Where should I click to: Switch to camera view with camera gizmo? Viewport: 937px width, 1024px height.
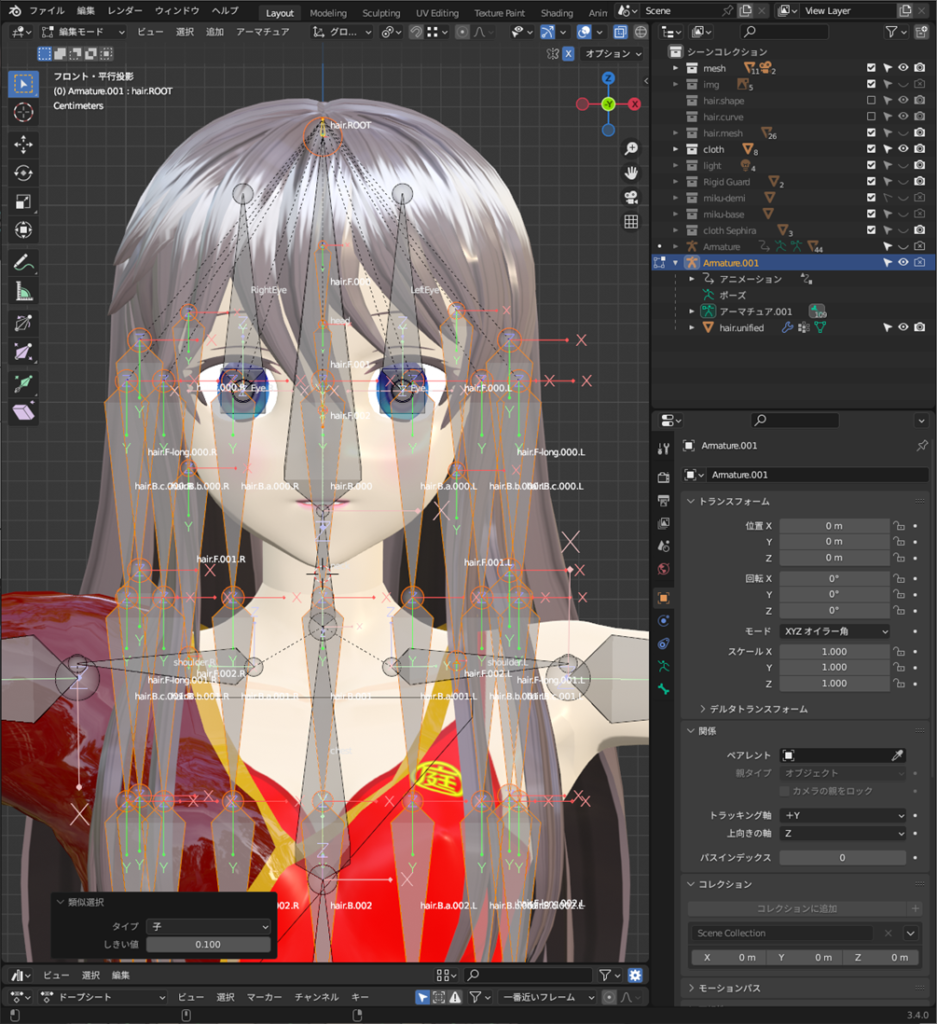point(631,197)
